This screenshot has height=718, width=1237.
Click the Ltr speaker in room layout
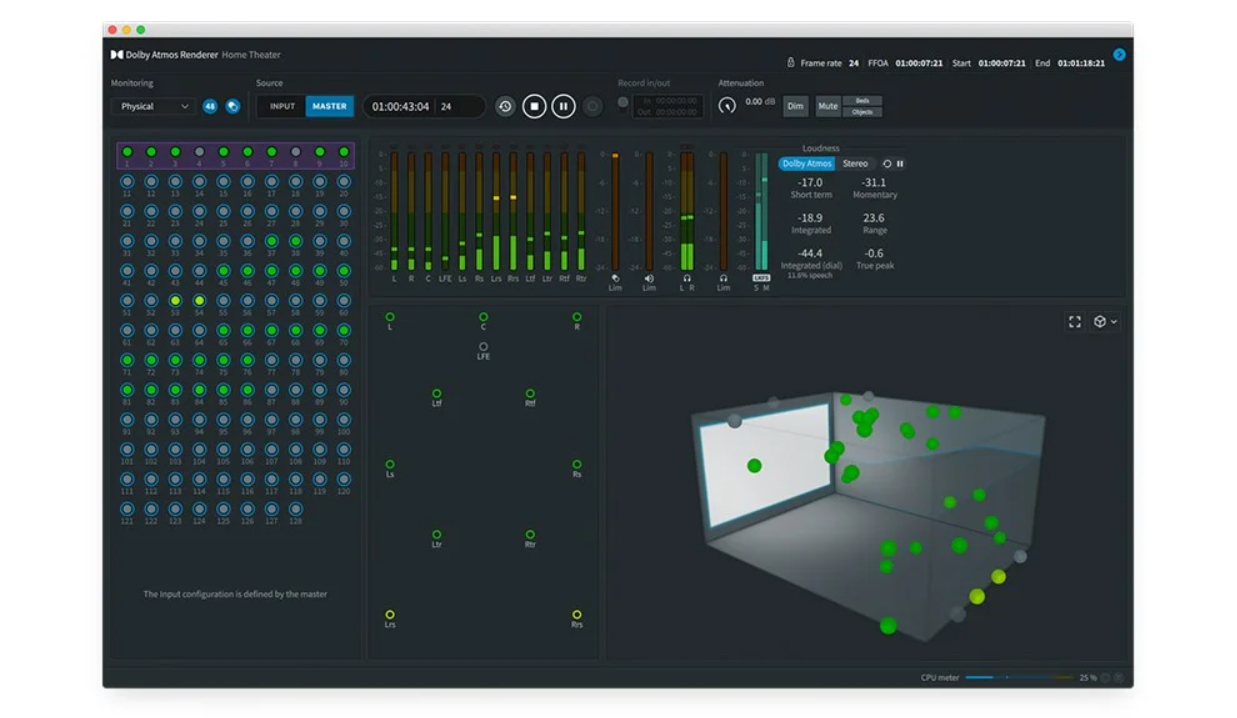tap(436, 535)
